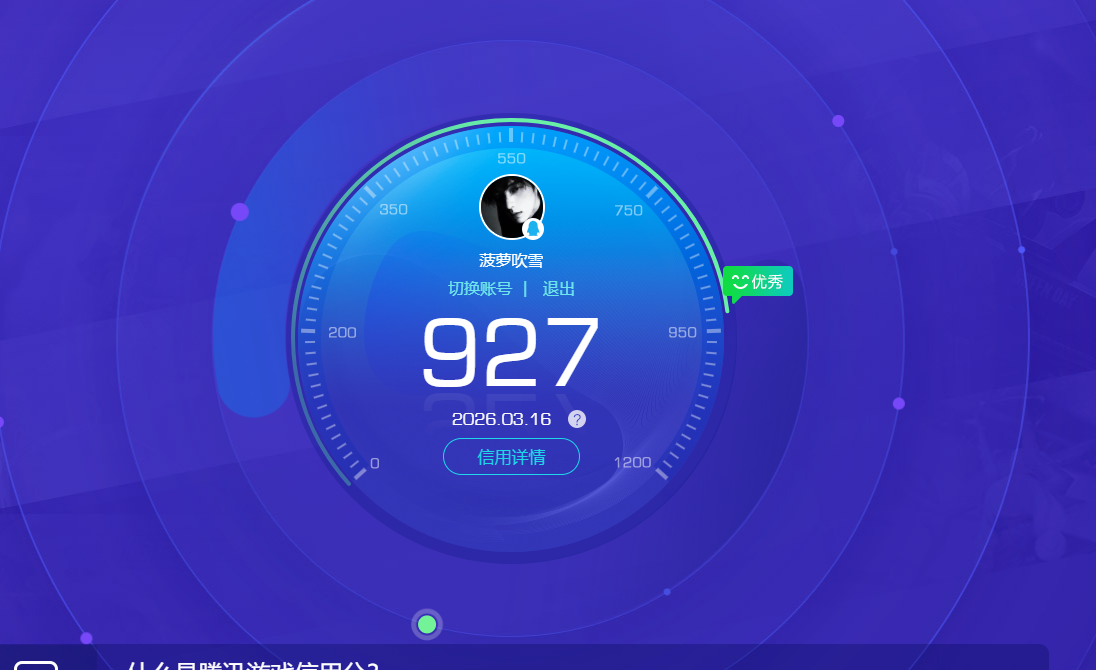Click the purple orbit dot above 优秀 badge
1096x670 pixels.
[838, 121]
